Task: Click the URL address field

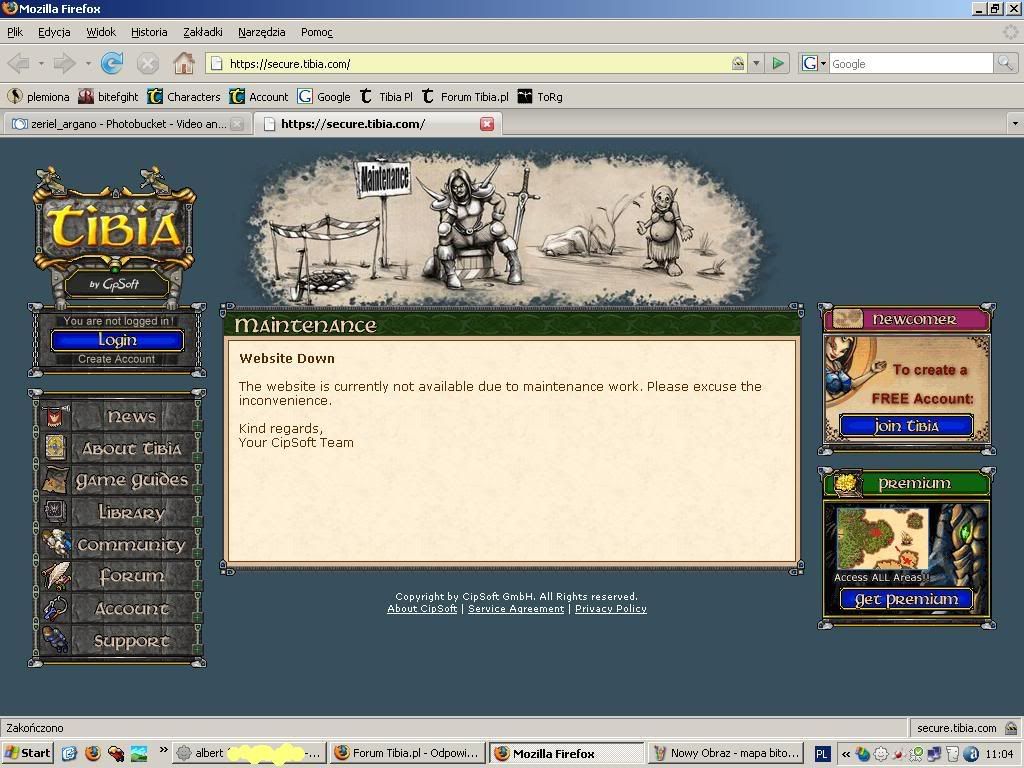Action: point(477,63)
